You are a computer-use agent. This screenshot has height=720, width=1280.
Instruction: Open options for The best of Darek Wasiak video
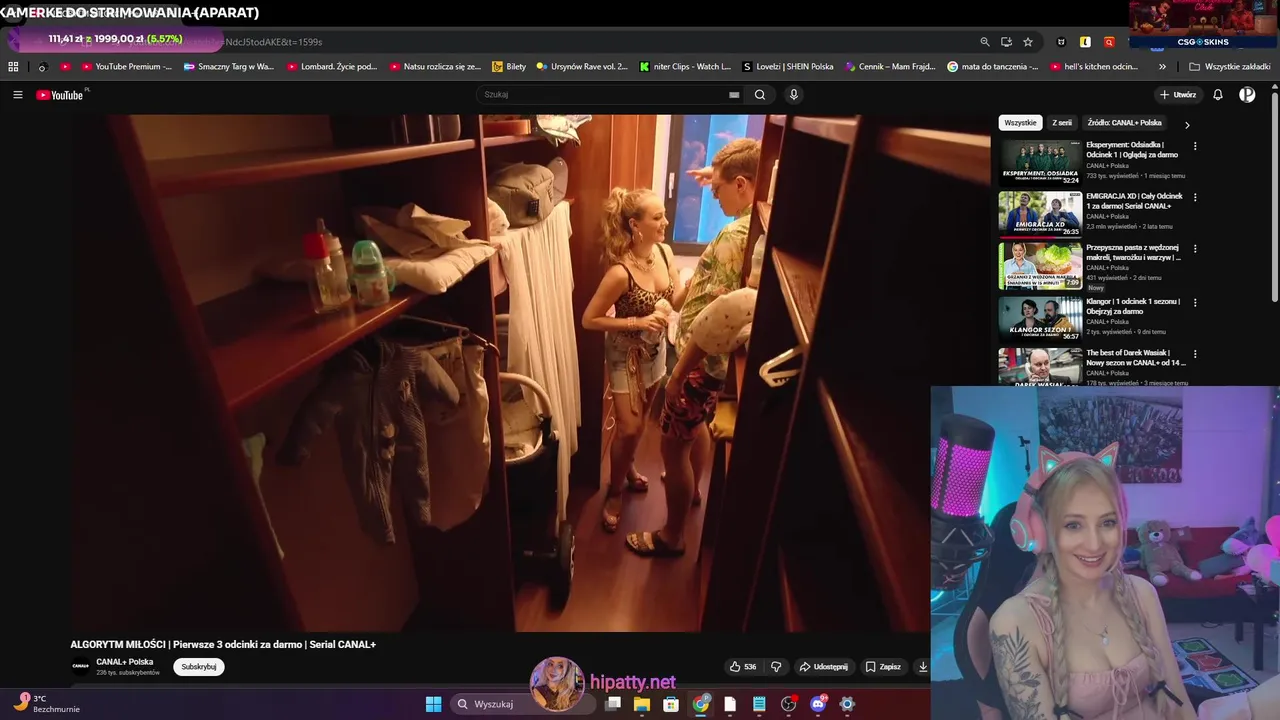point(1194,354)
